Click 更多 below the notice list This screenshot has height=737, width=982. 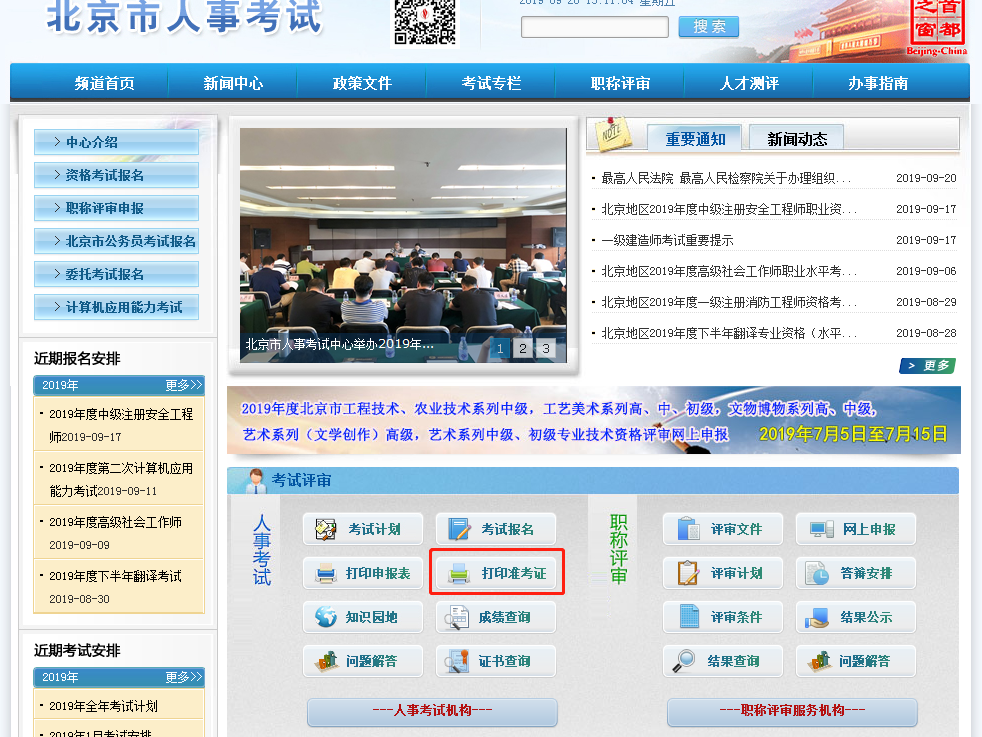tap(927, 366)
